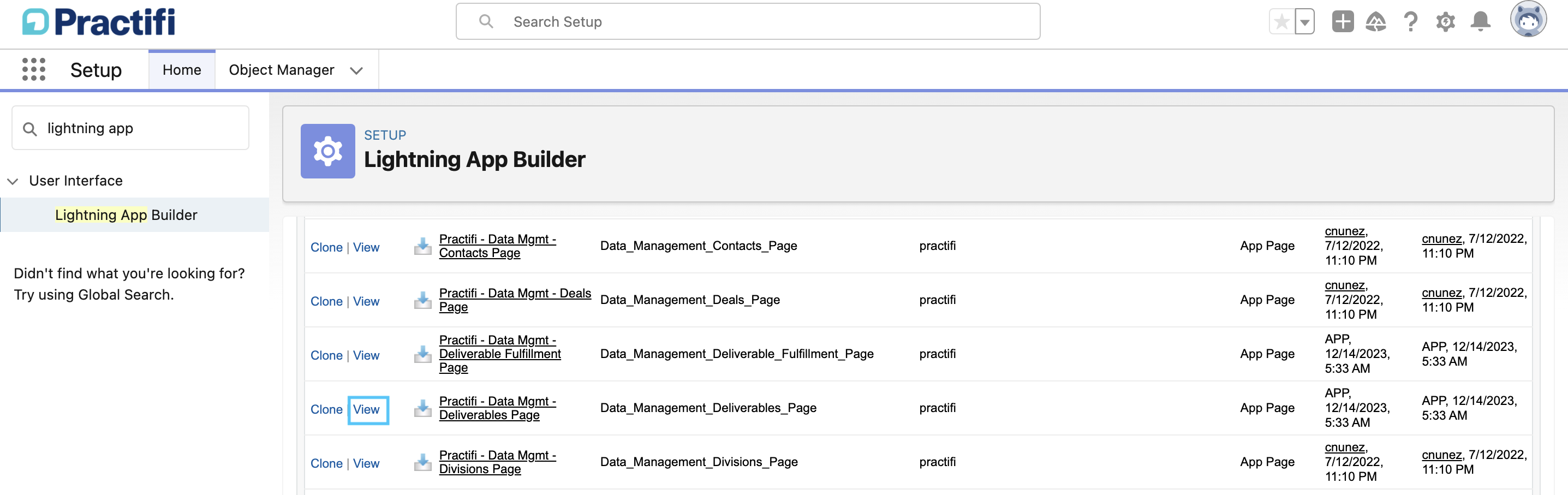Click the Search Setup field
1568x495 pixels.
click(x=748, y=22)
